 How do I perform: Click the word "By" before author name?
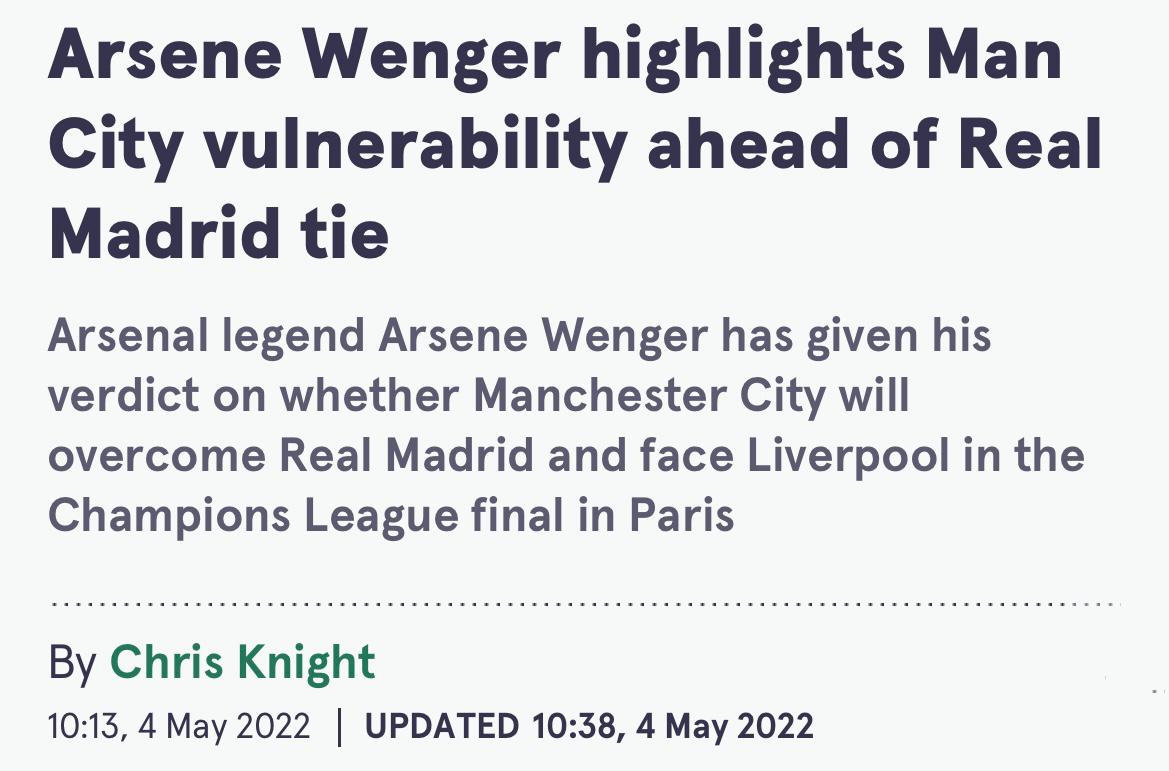[x=72, y=662]
